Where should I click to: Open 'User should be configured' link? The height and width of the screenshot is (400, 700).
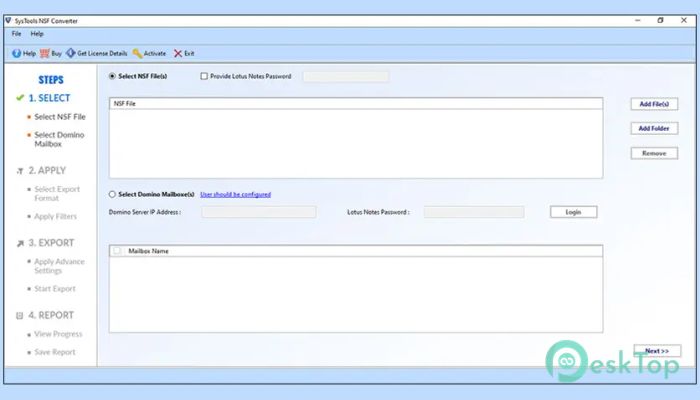235,195
